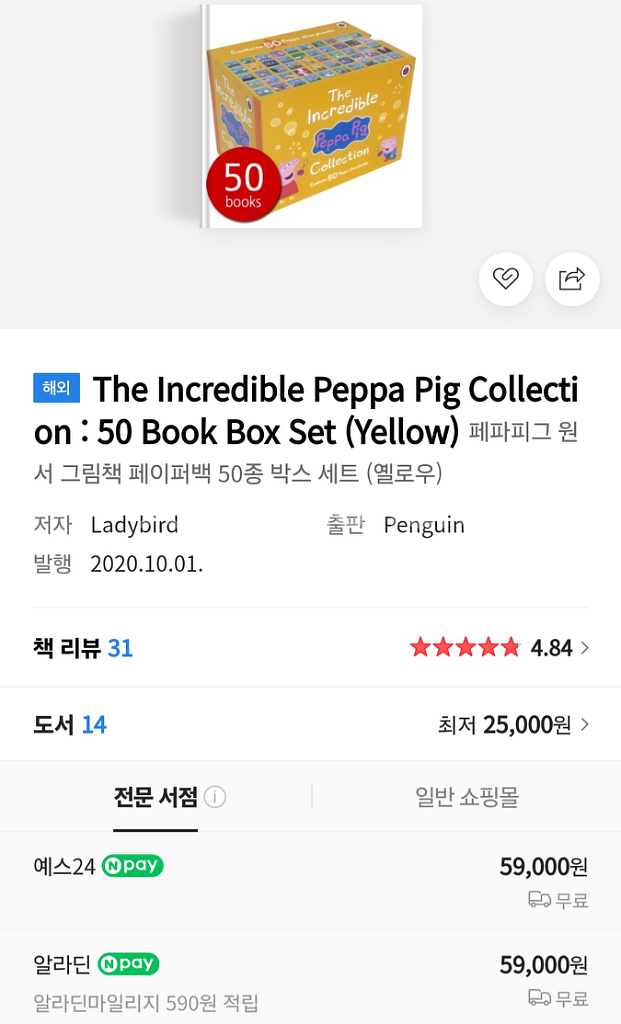Expand the 4.84 rating chevron
This screenshot has height=1024, width=621.
tap(585, 648)
